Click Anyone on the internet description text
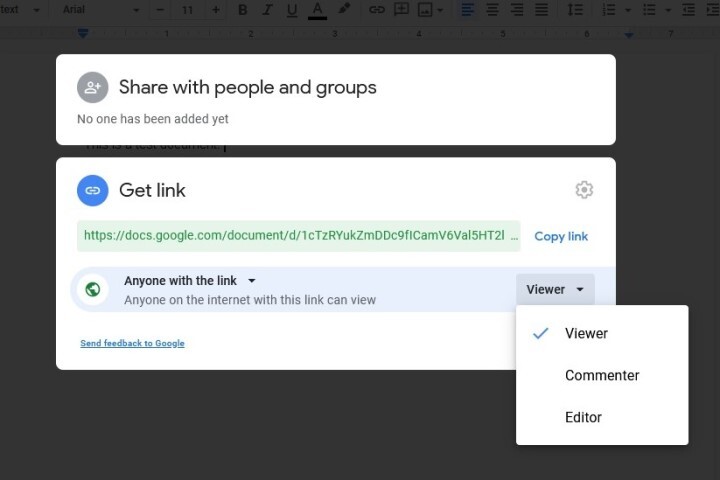This screenshot has width=720, height=480. click(250, 300)
